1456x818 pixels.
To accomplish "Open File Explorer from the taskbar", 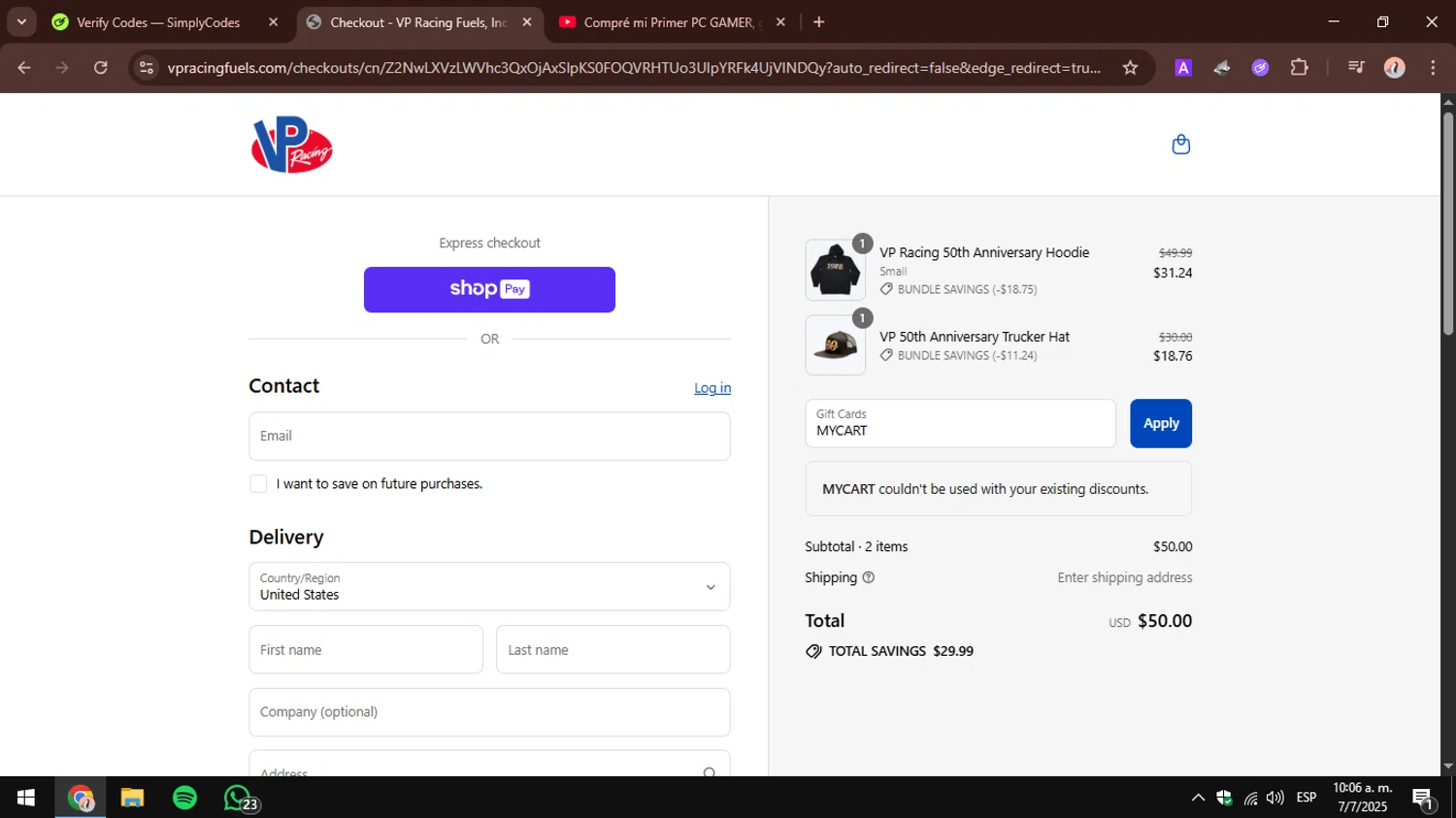I will 133,798.
